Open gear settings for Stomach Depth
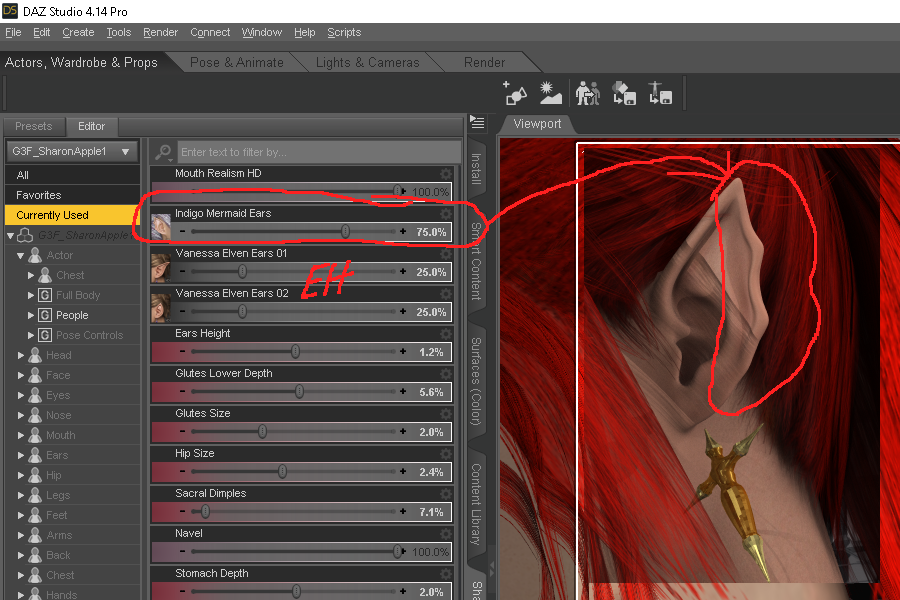The width and height of the screenshot is (900, 600). [445, 574]
